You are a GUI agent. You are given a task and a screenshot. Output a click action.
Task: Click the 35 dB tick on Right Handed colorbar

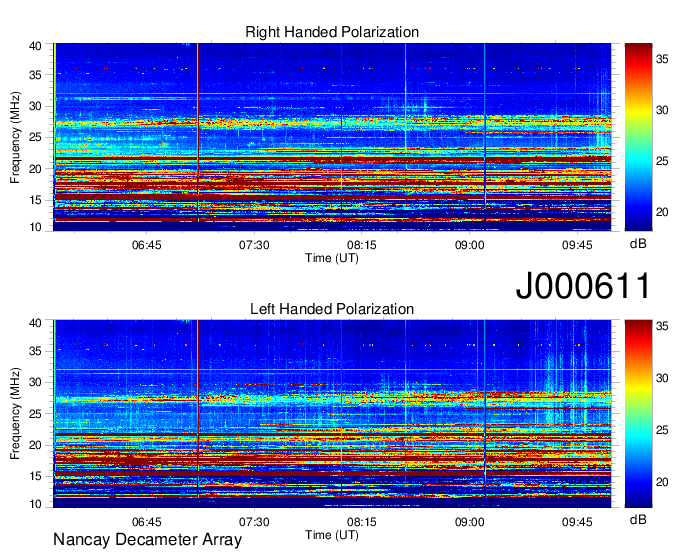662,59
